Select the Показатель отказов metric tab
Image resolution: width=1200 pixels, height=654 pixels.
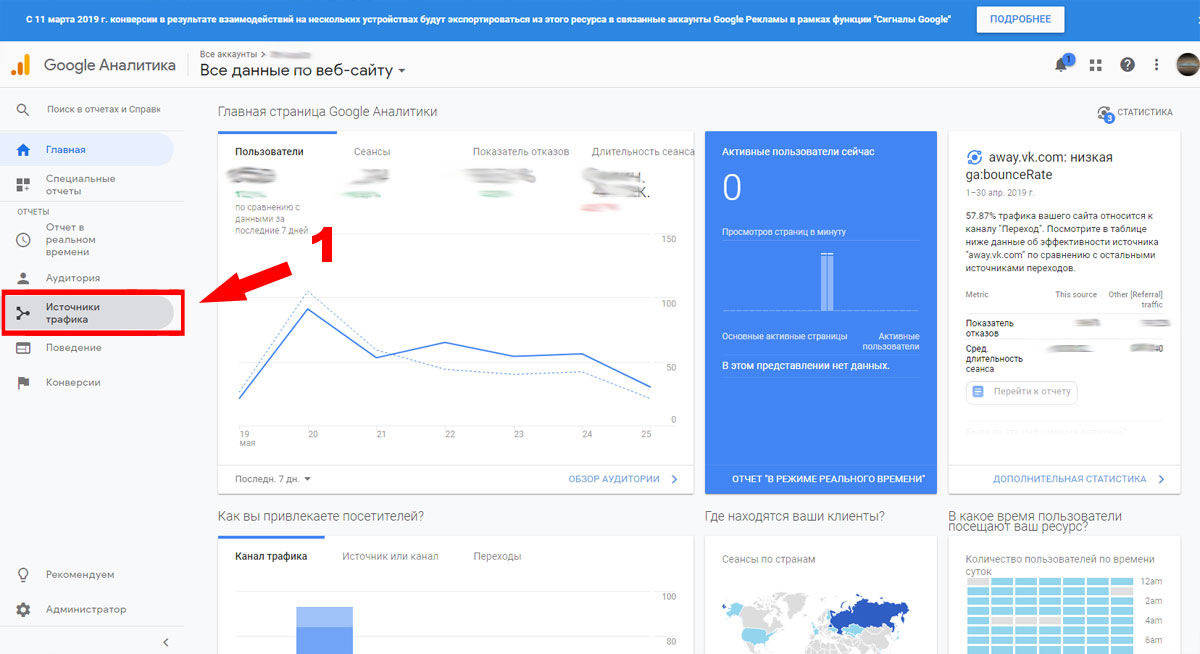(x=521, y=152)
